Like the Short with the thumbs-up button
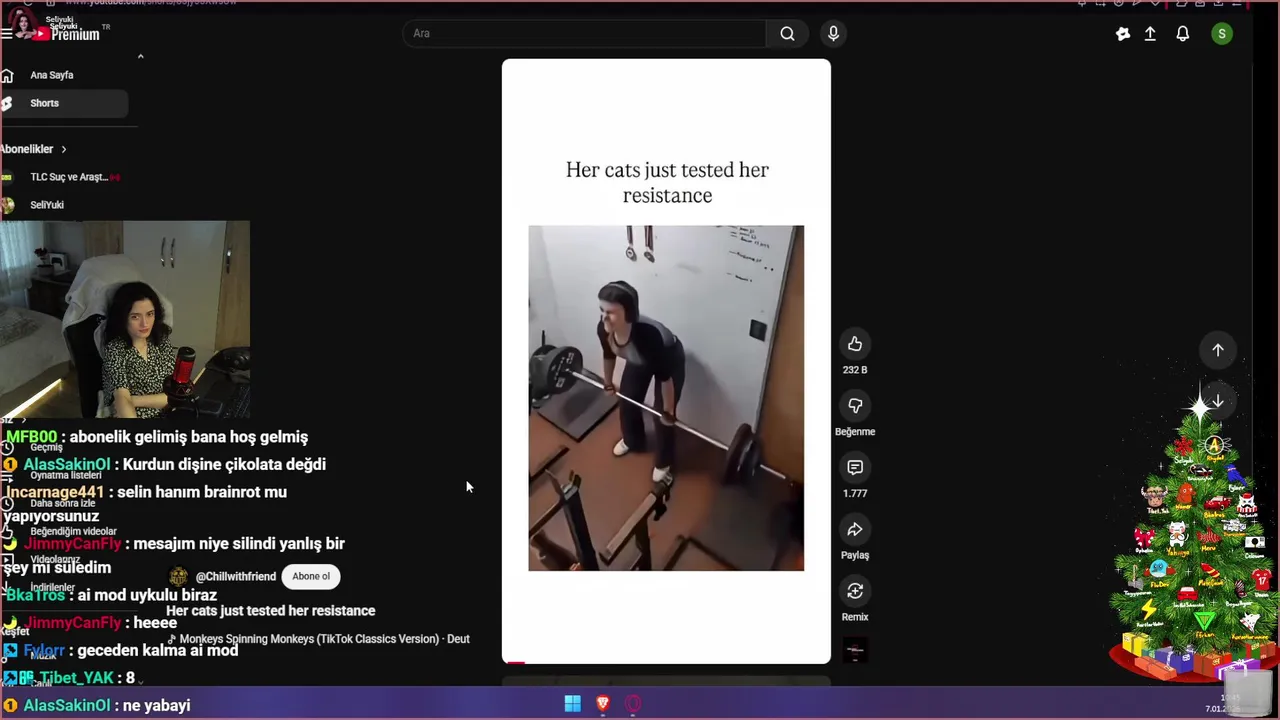The width and height of the screenshot is (1280, 720). (x=855, y=344)
